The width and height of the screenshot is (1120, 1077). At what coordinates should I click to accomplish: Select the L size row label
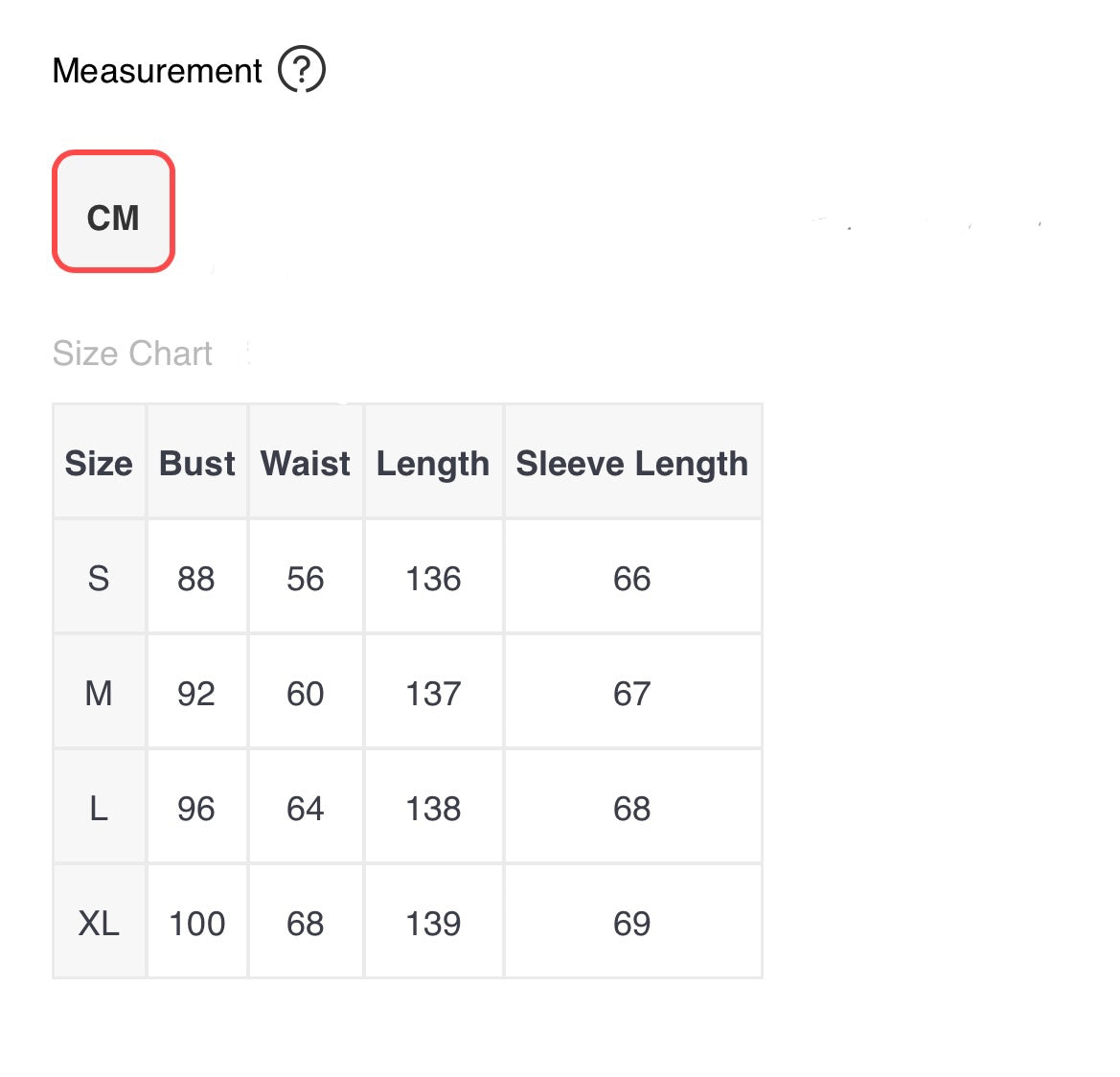click(99, 809)
